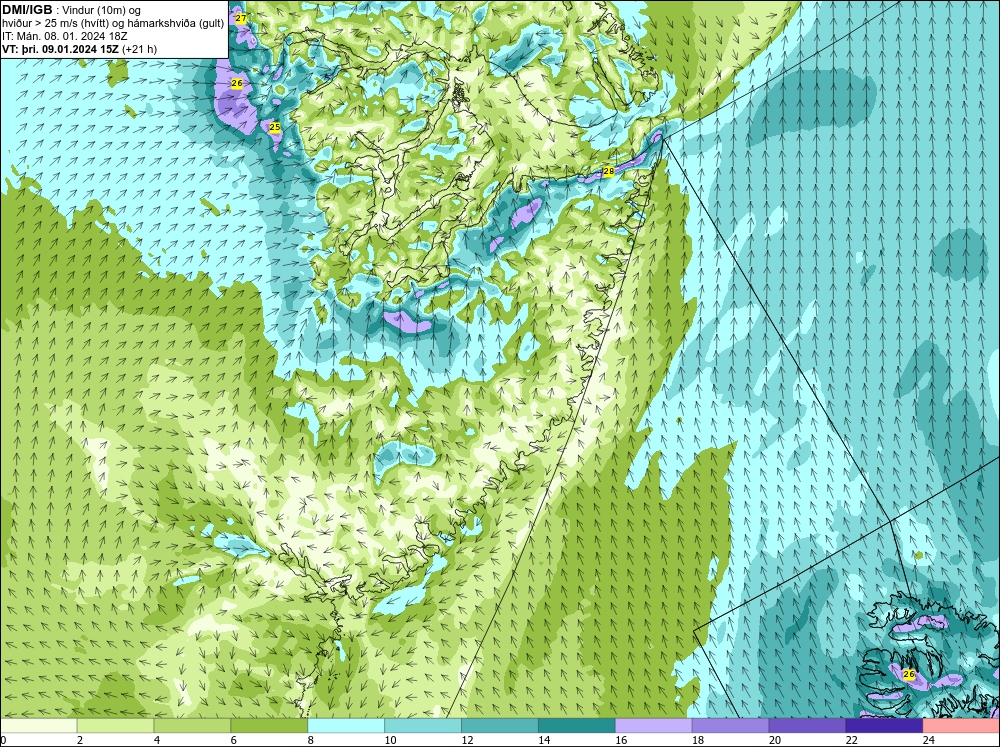Click legend scale value 20
The height and width of the screenshot is (747, 1000).
pos(775,740)
